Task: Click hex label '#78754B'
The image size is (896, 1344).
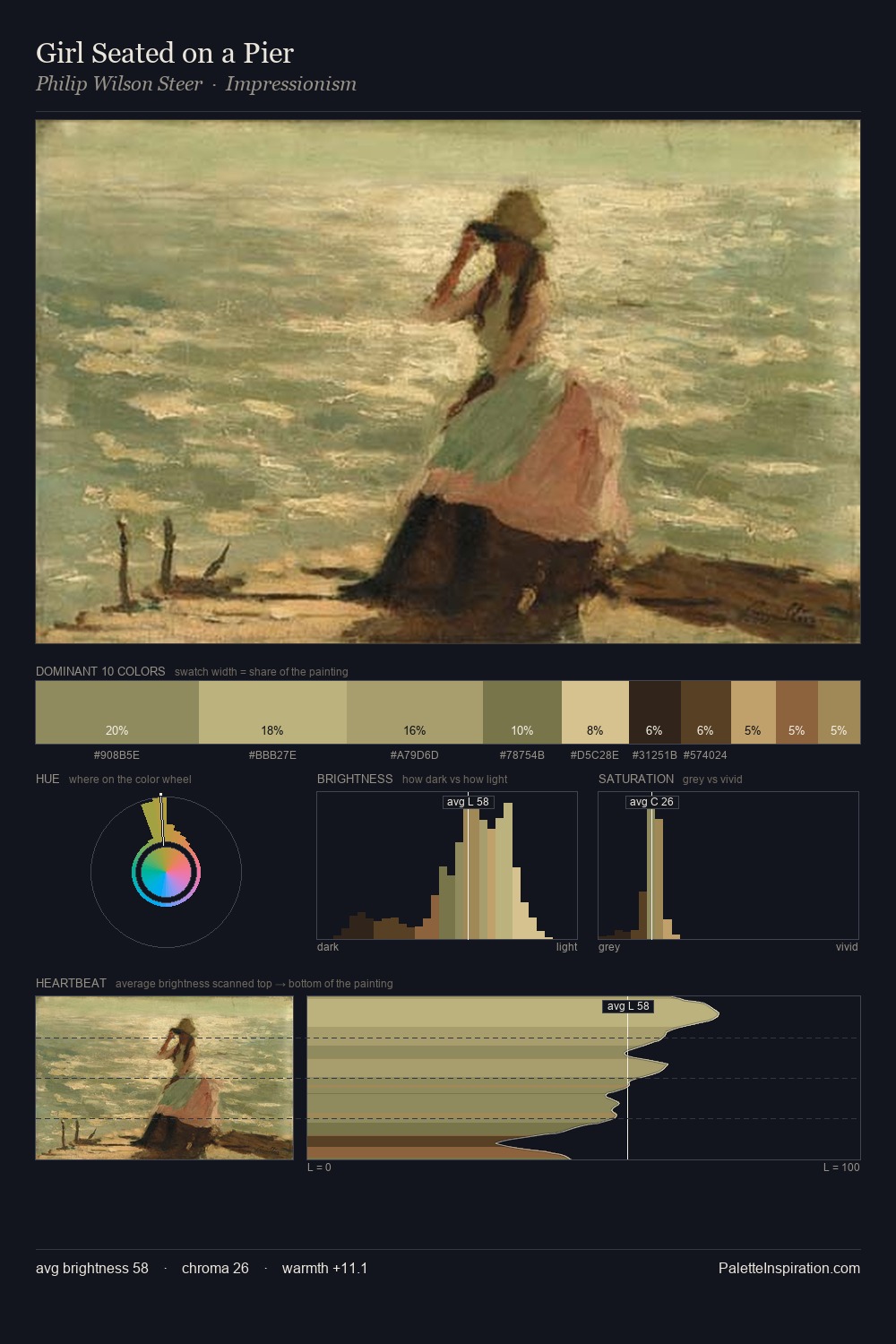Action: (522, 755)
